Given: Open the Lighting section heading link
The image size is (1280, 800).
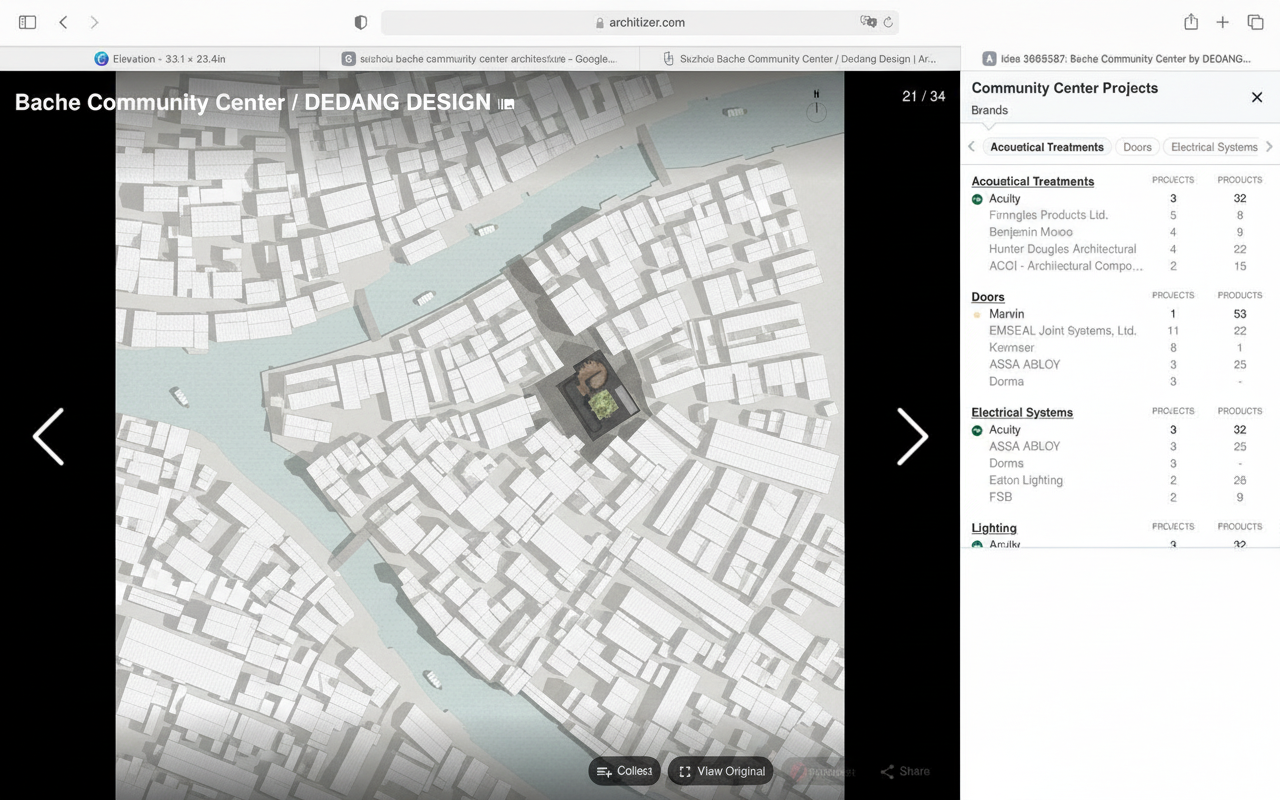Looking at the screenshot, I should (993, 528).
